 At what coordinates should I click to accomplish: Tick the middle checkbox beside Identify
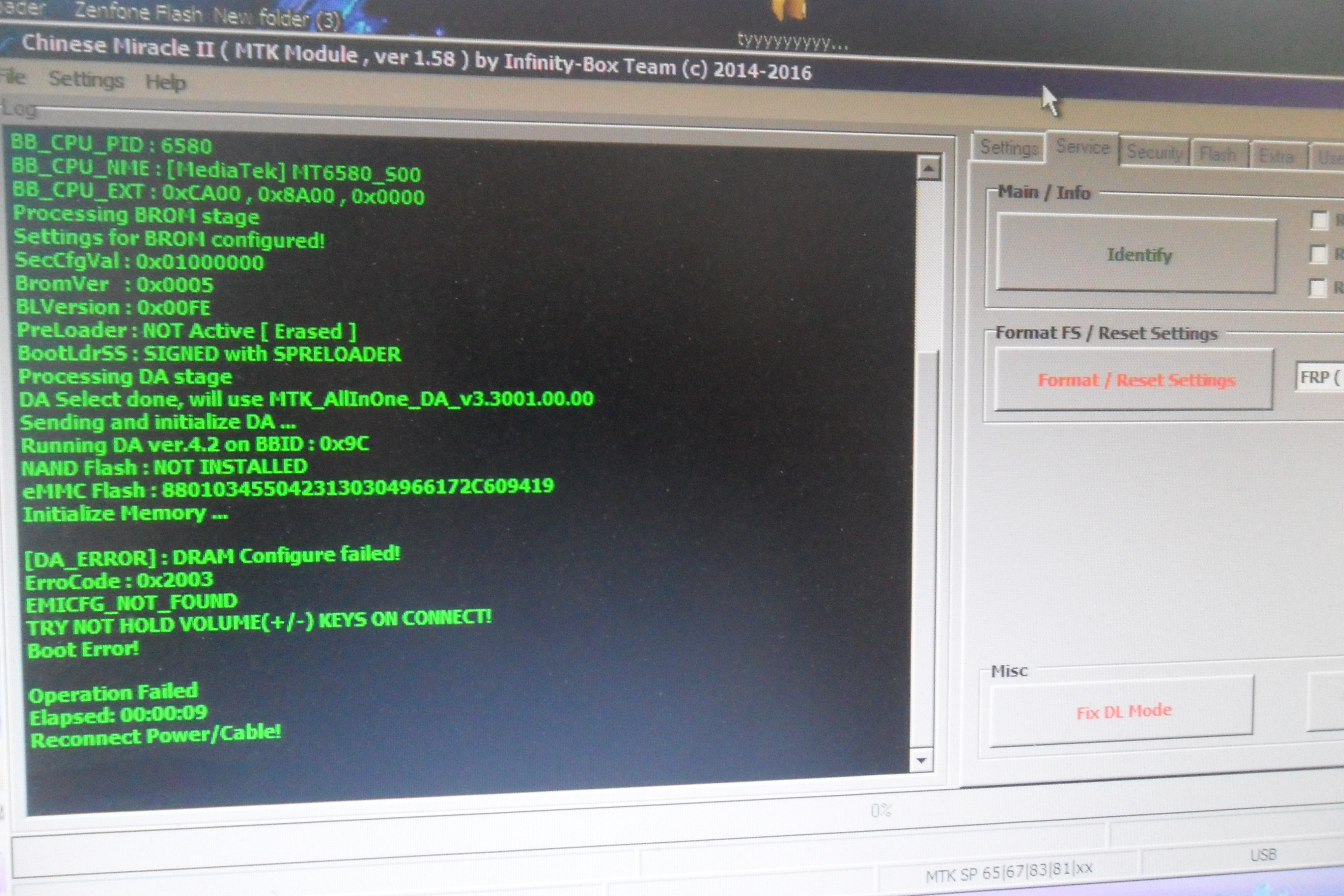(1318, 254)
